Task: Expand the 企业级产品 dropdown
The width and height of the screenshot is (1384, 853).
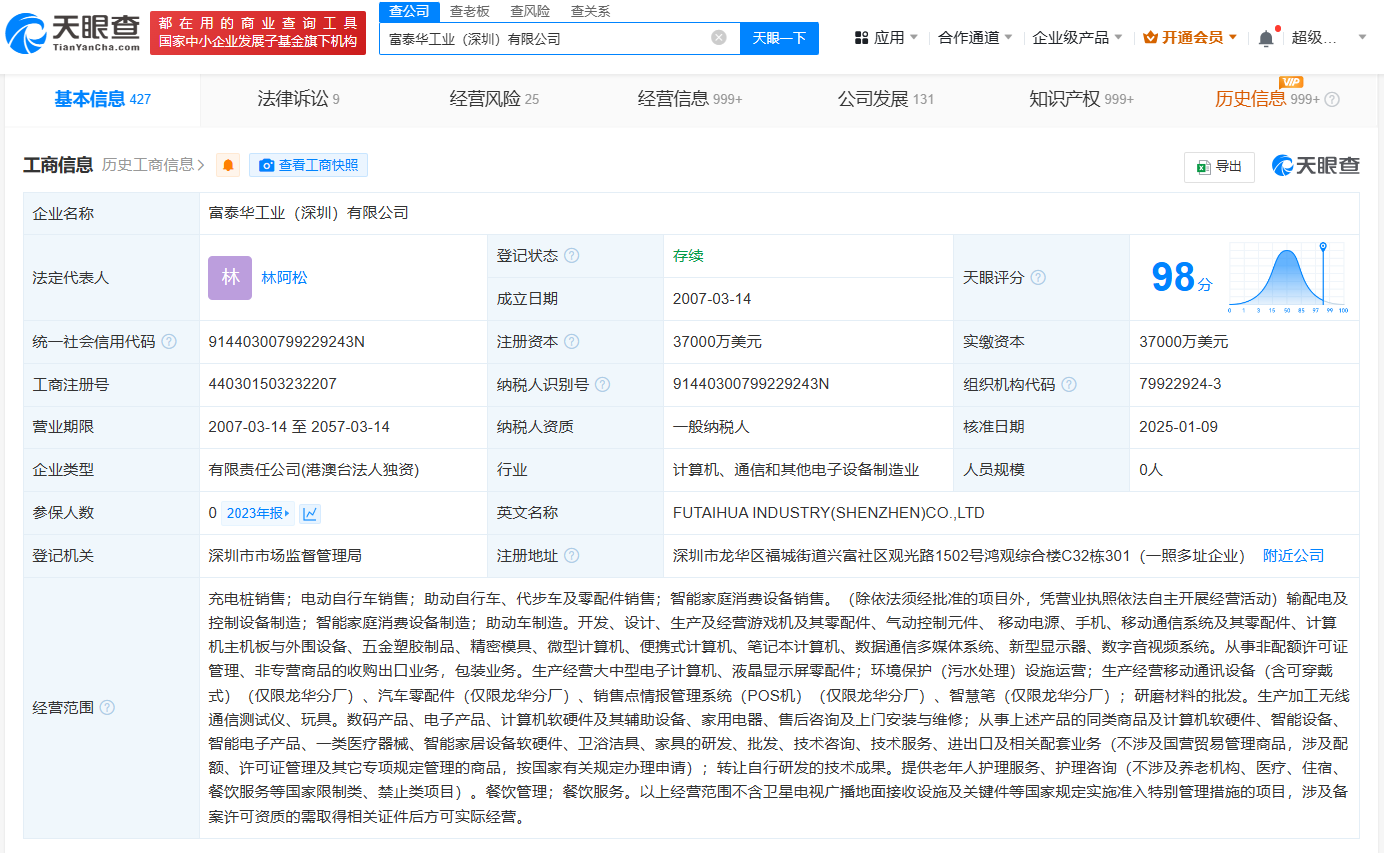Action: click(1077, 38)
